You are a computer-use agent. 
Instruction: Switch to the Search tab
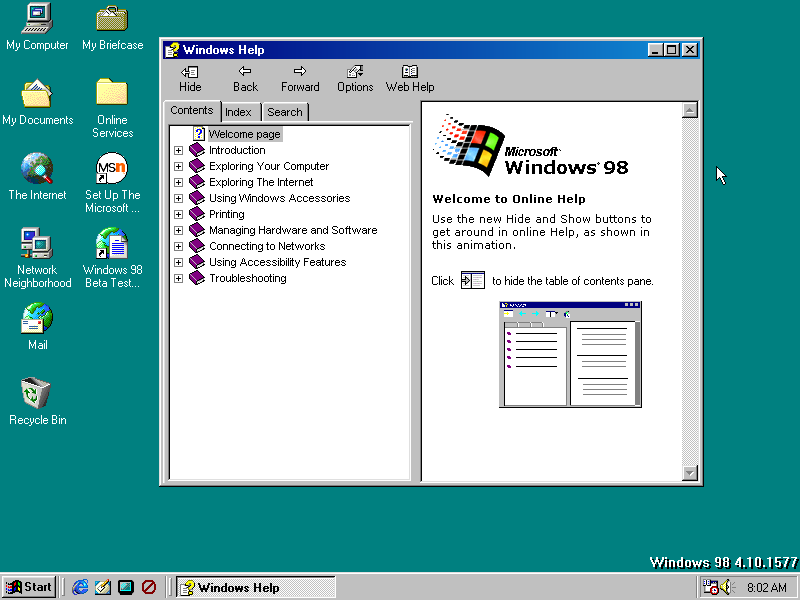pos(285,112)
